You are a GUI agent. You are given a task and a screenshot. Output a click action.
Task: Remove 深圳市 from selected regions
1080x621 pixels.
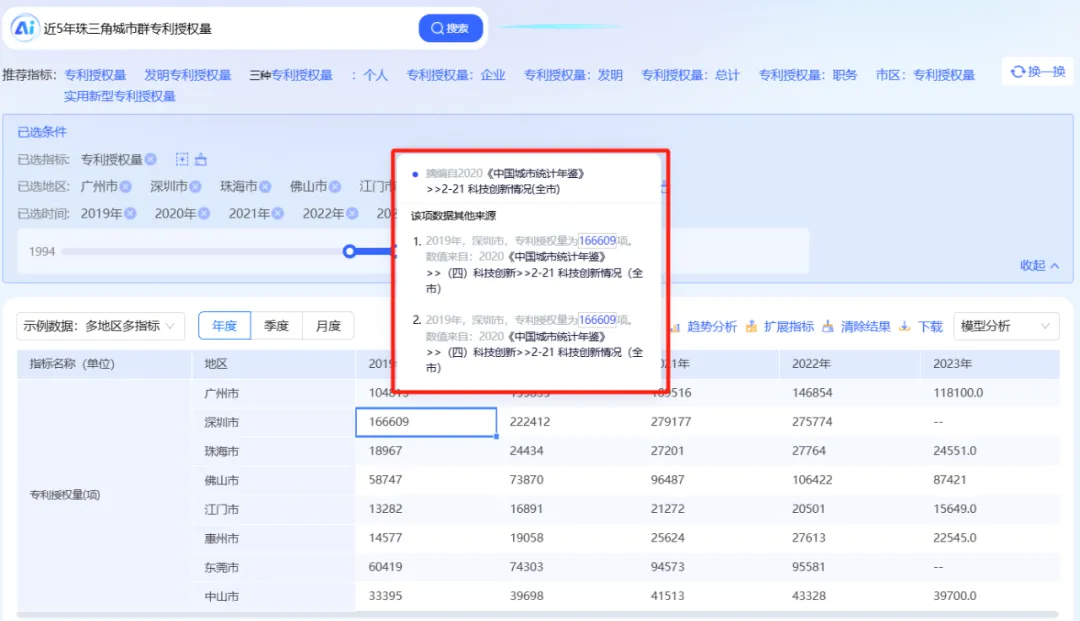click(196, 187)
